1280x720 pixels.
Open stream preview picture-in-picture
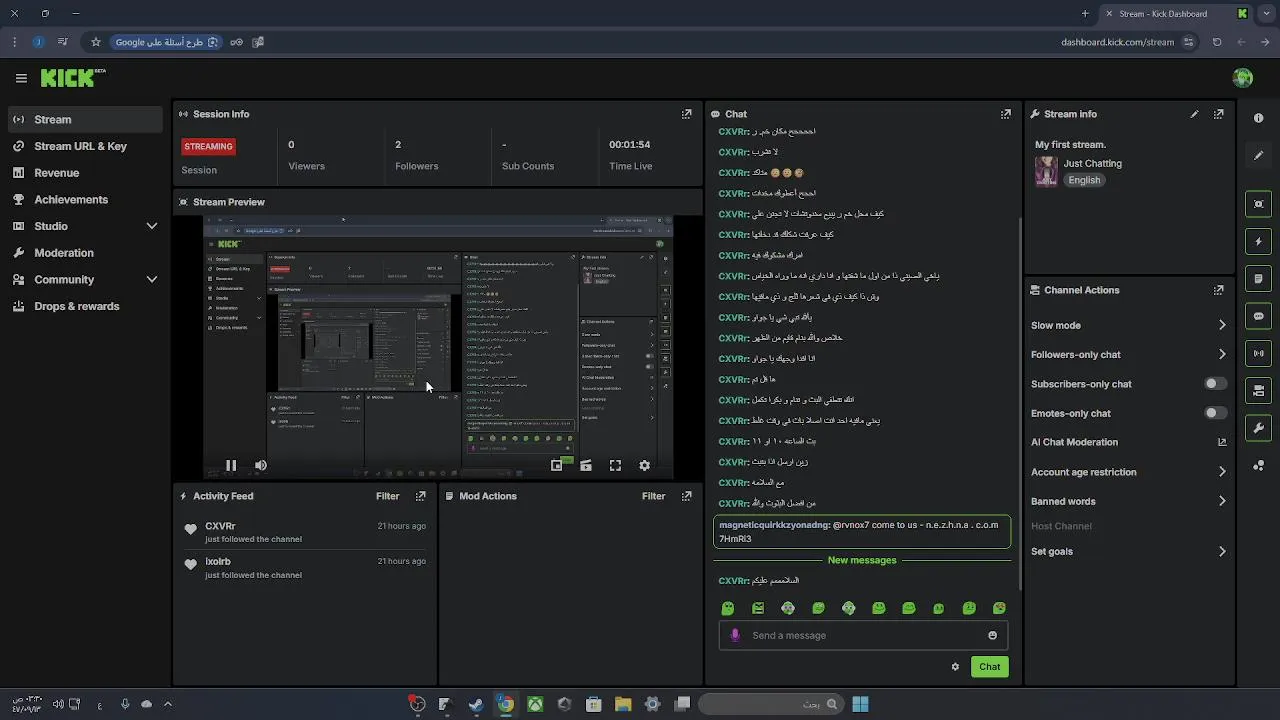coord(557,465)
